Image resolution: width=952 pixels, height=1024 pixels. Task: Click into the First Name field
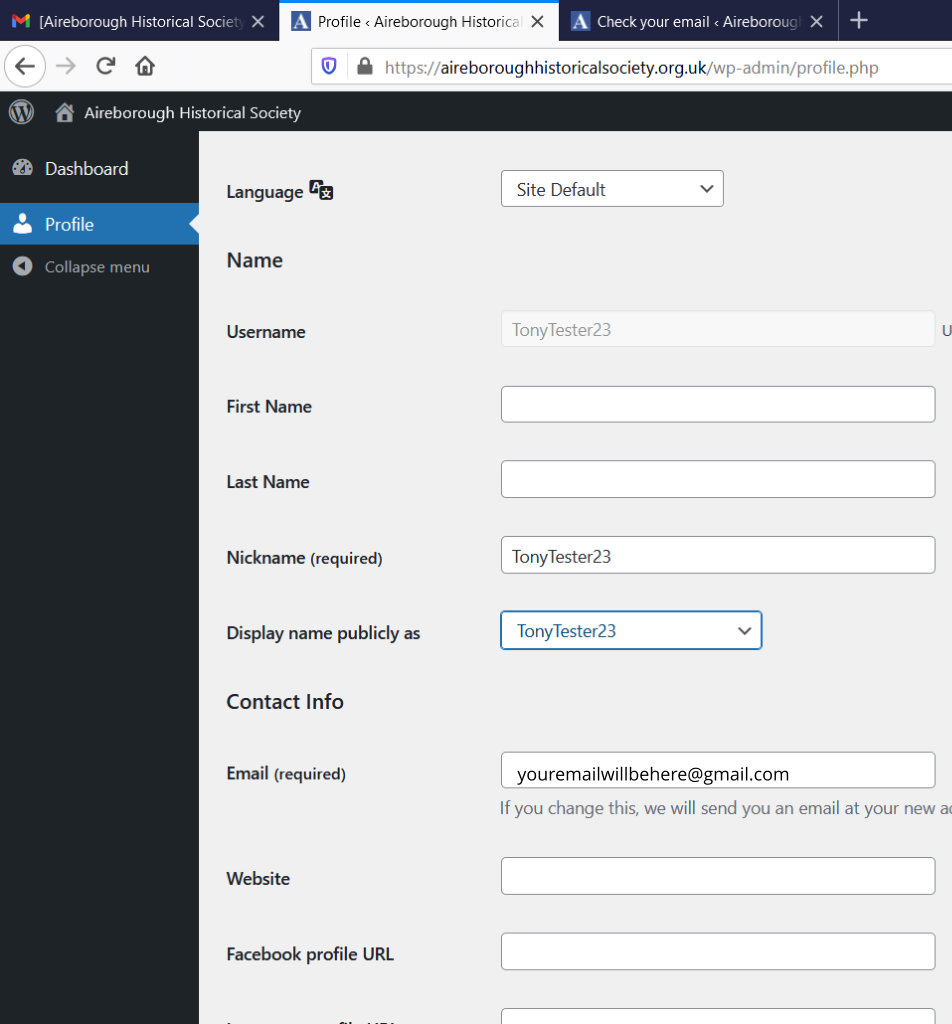pyautogui.click(x=717, y=405)
